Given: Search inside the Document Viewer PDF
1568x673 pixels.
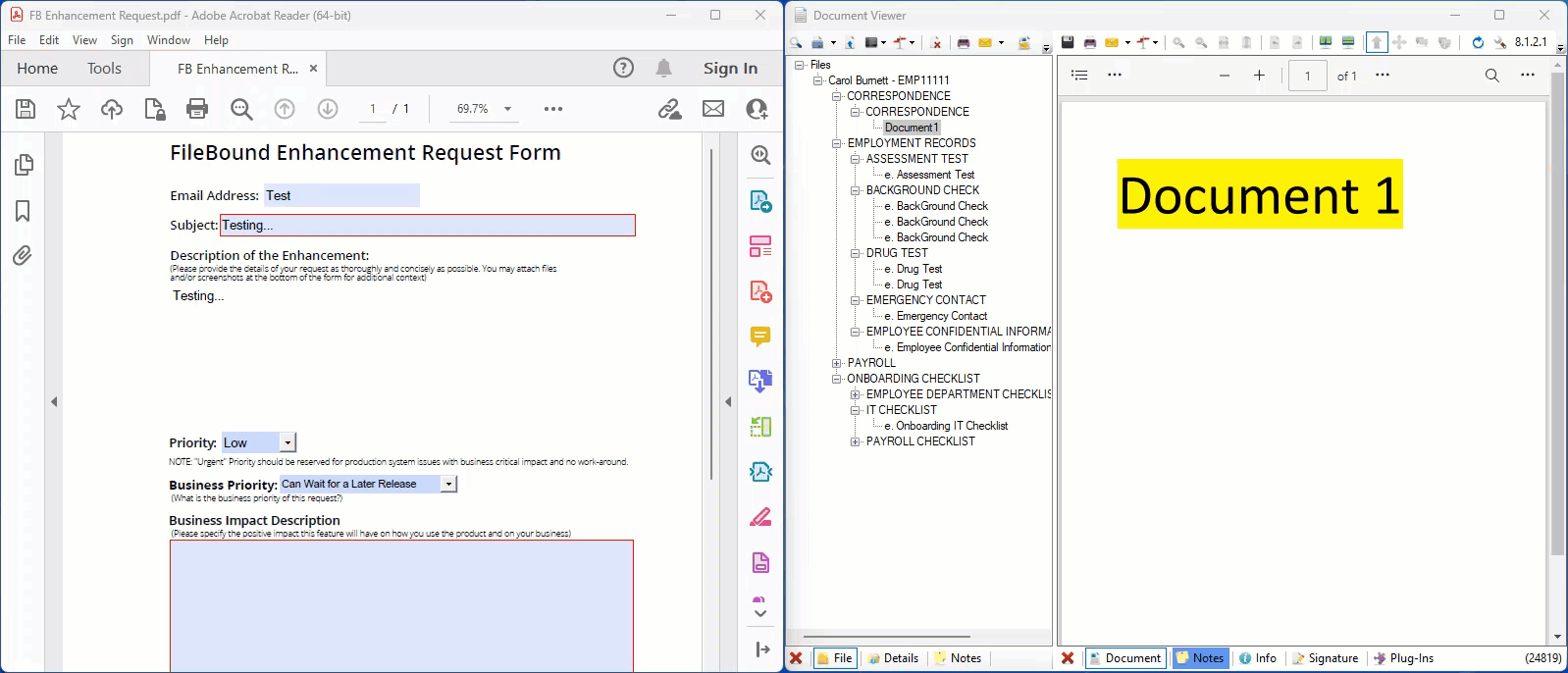Looking at the screenshot, I should (1492, 76).
